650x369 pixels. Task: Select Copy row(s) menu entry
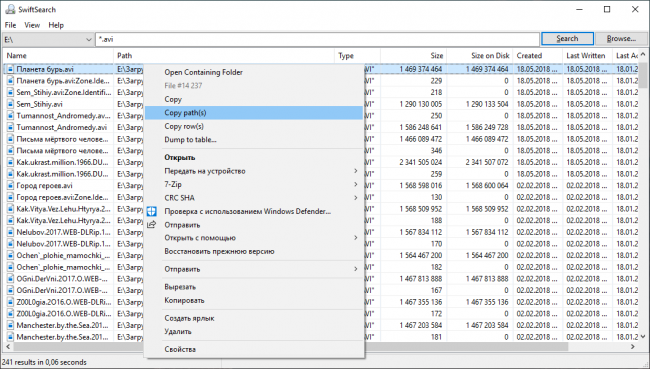click(254, 126)
